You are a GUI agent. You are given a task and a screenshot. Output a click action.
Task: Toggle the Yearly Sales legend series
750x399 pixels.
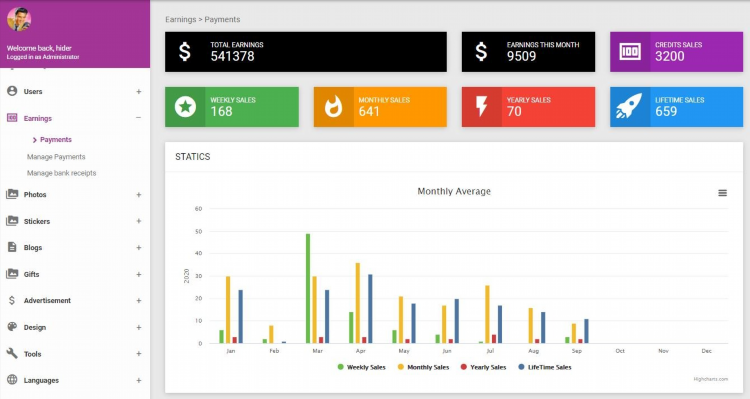[x=483, y=367]
